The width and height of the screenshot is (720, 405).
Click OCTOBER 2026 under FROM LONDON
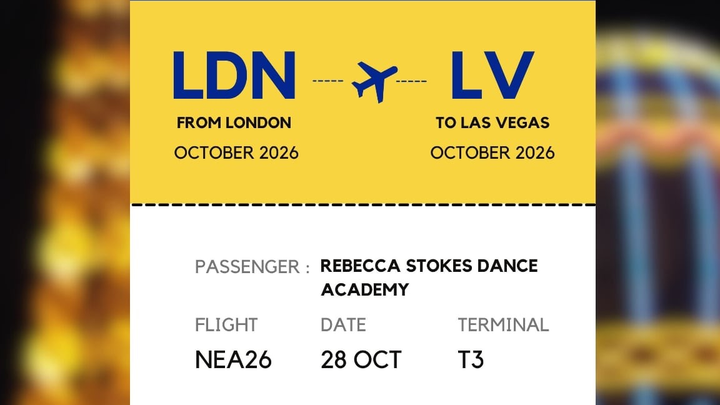[x=236, y=153]
